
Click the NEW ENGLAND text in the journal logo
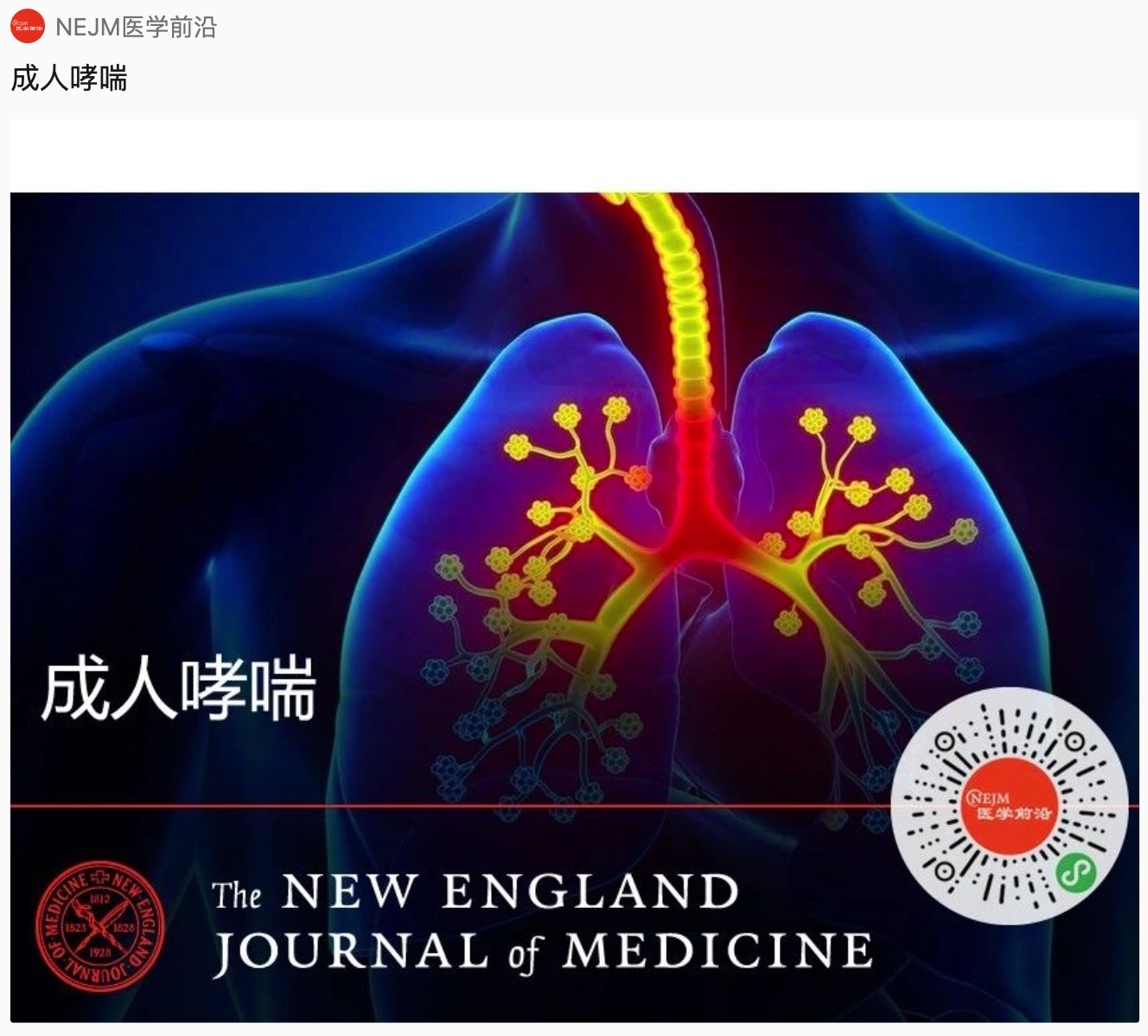(510, 892)
